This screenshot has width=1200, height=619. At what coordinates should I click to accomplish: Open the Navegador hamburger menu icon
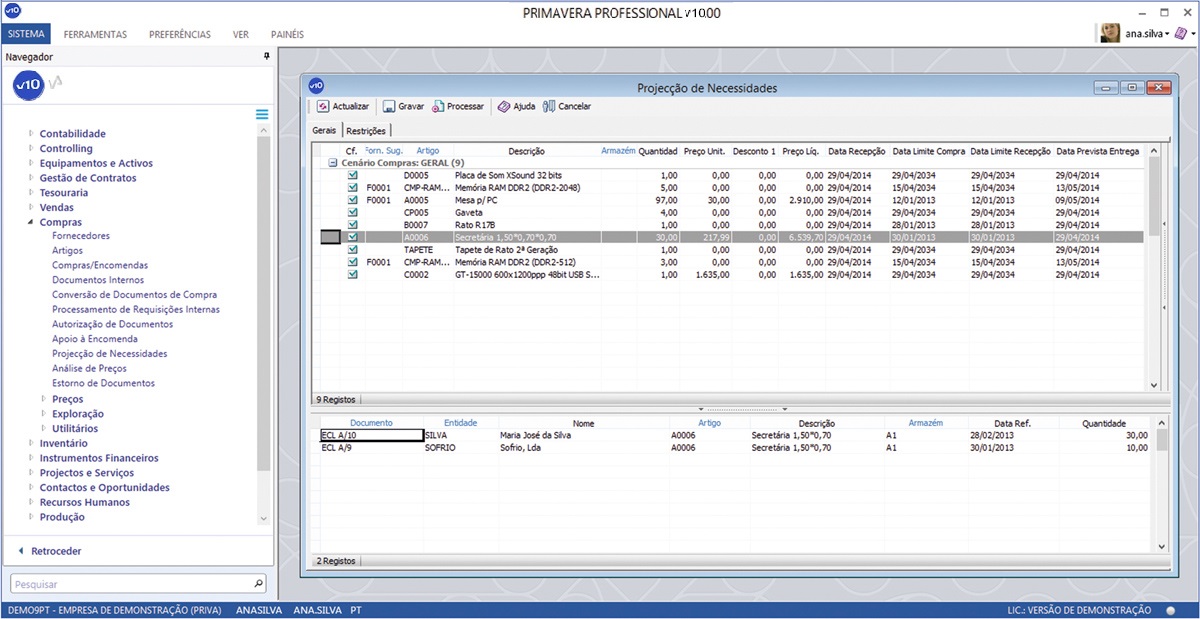[262, 114]
